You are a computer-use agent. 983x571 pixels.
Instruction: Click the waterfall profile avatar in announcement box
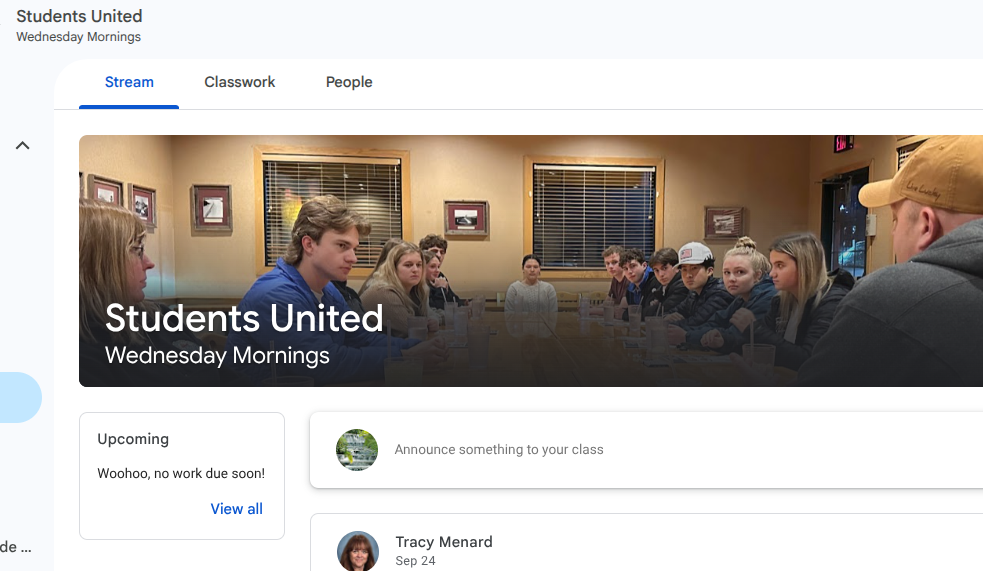(357, 450)
